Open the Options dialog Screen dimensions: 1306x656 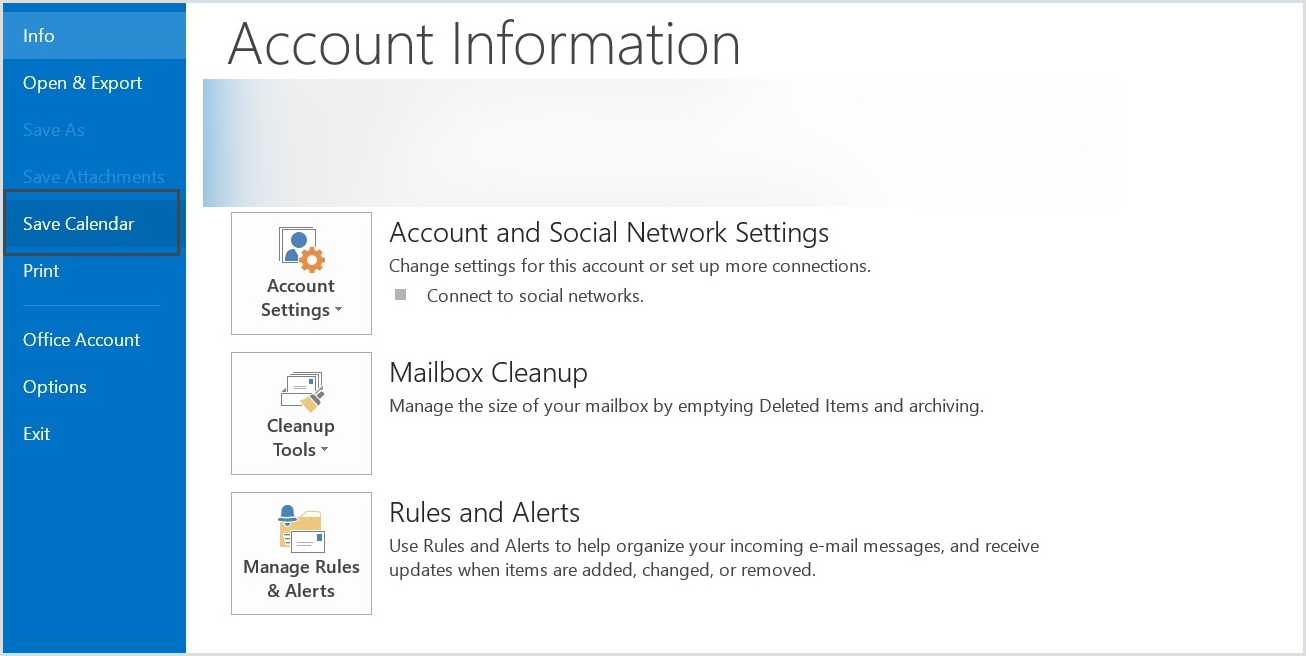tap(55, 386)
